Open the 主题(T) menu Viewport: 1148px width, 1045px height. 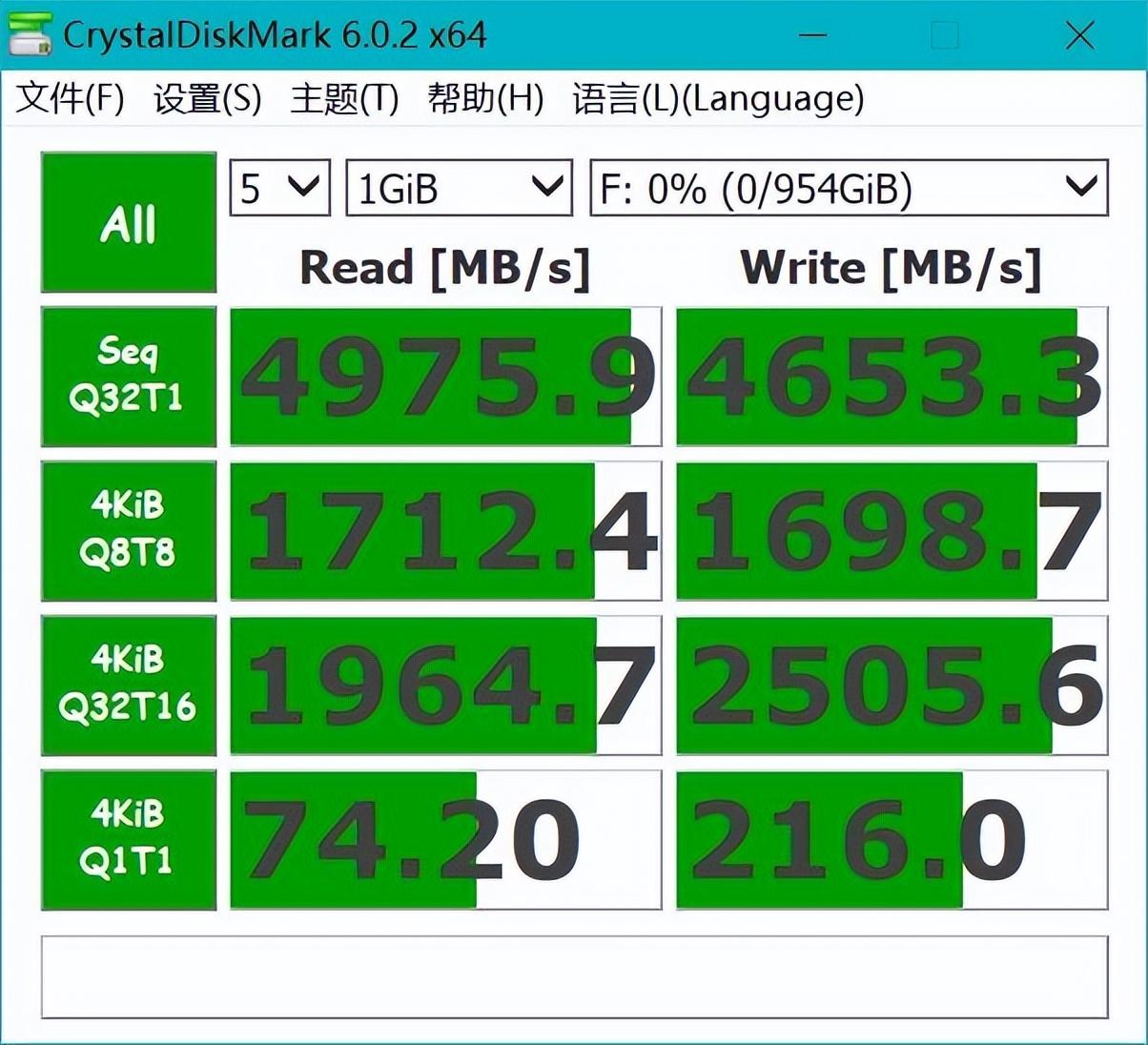click(x=344, y=98)
